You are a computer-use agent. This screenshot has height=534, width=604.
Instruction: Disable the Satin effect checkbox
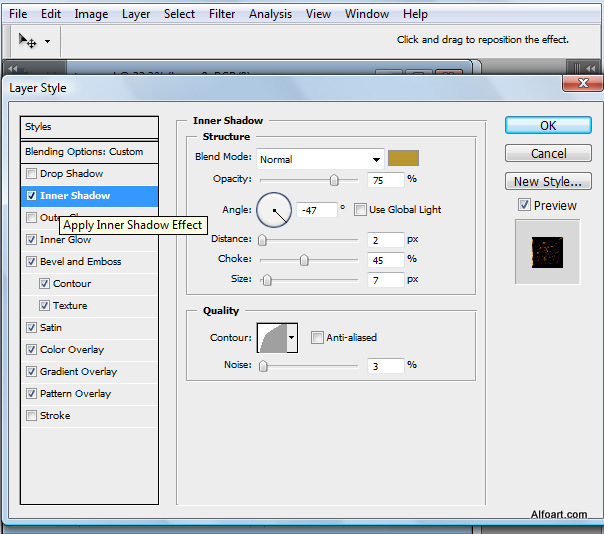[x=32, y=328]
